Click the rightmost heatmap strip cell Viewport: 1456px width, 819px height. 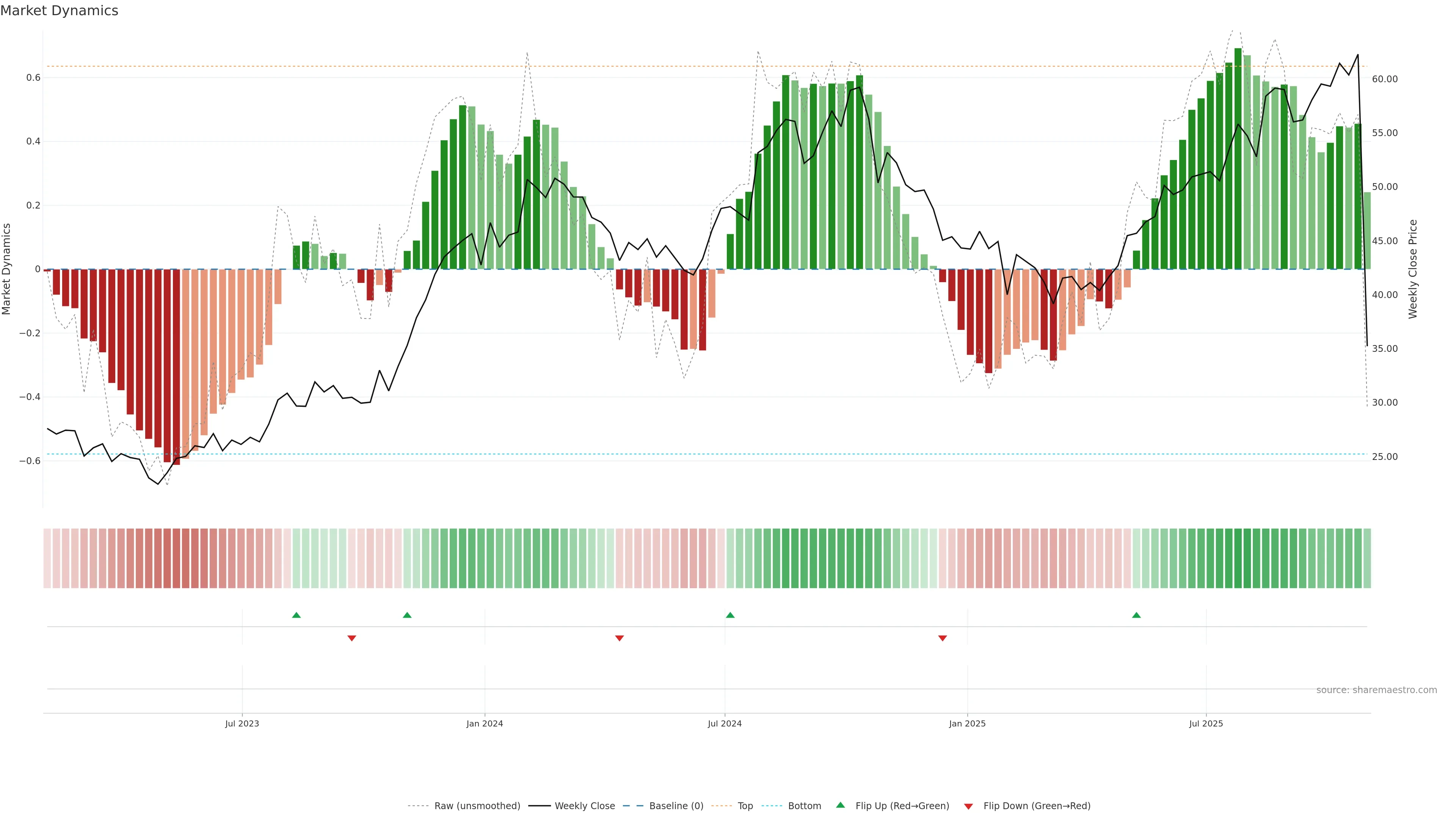coord(1367,558)
